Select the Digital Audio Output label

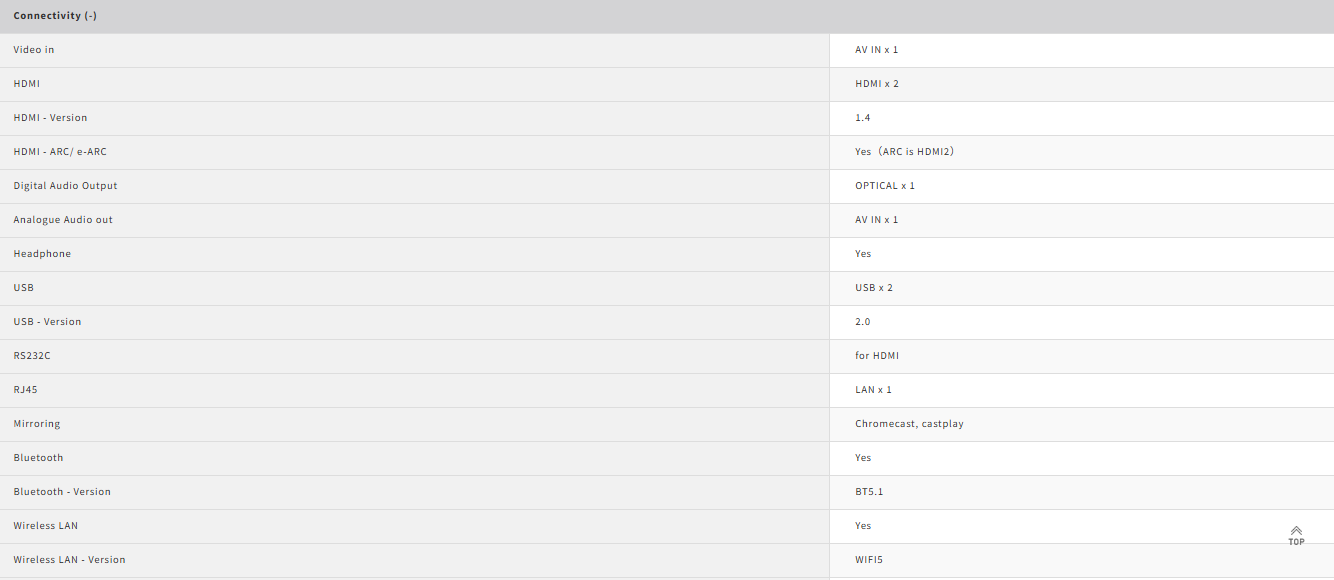point(65,186)
